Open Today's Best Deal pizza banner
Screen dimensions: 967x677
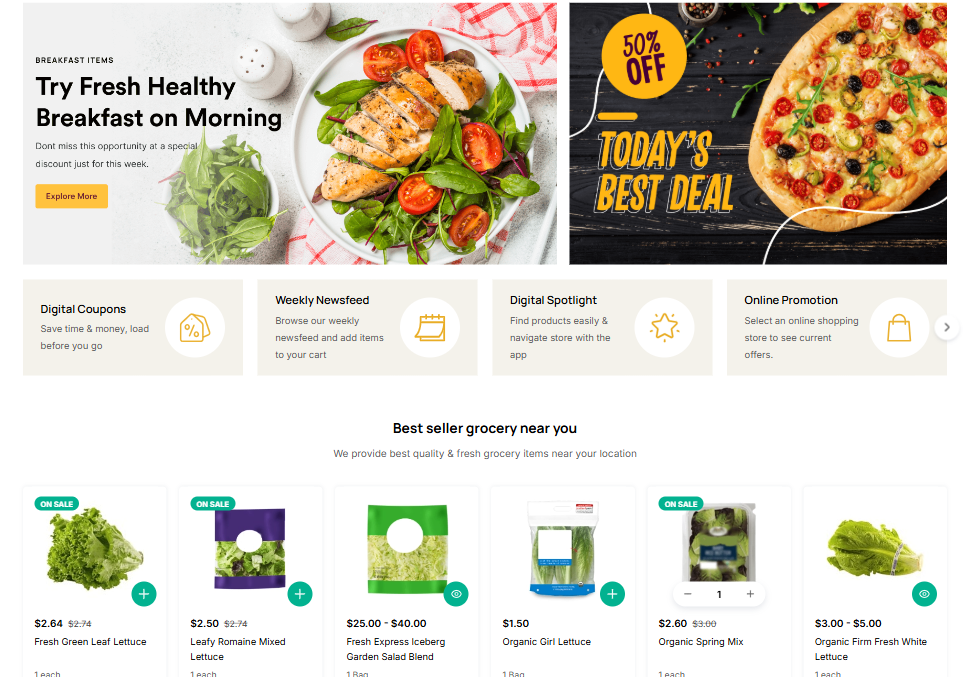coord(758,134)
